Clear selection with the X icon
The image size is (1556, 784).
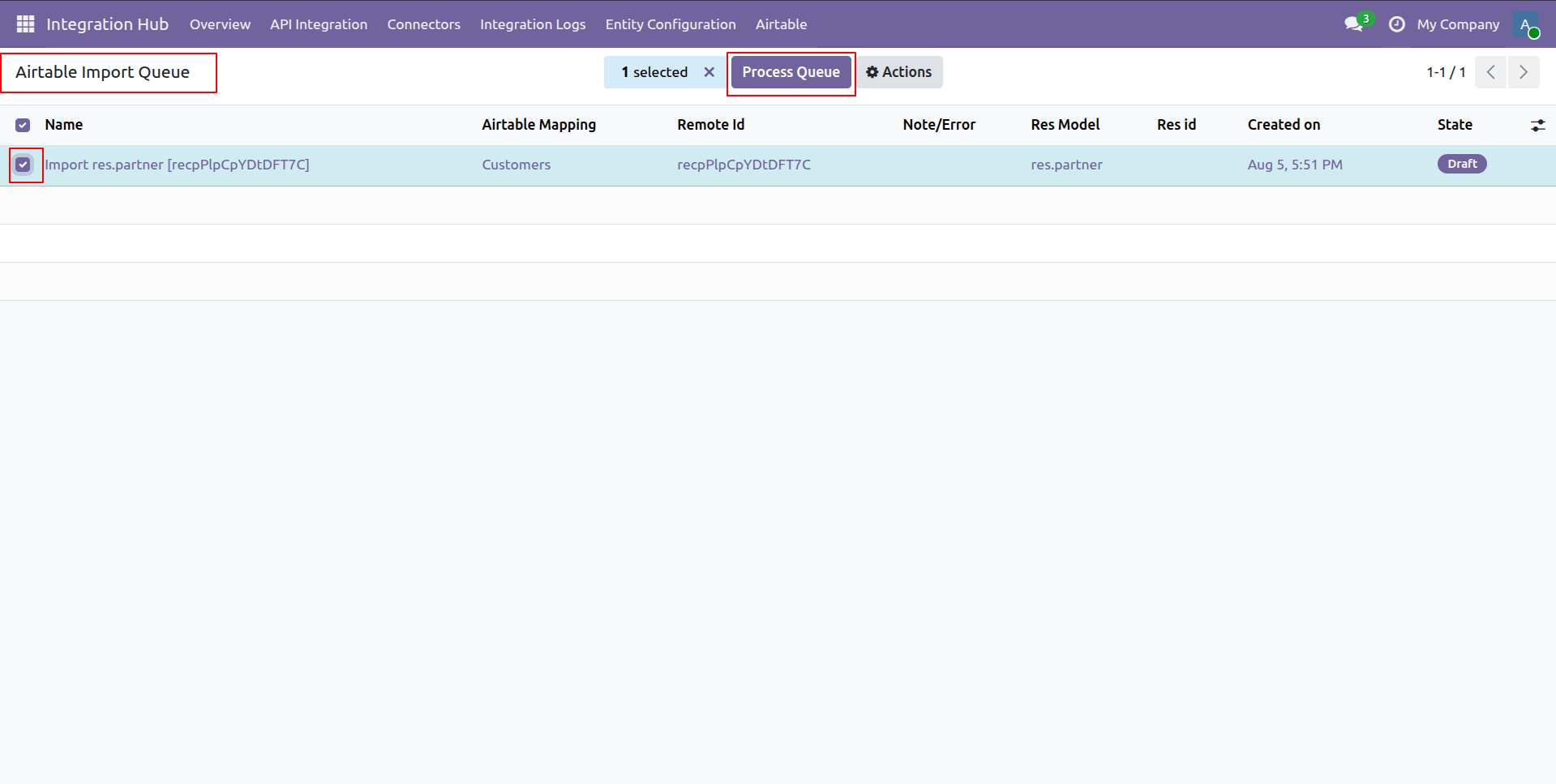(709, 72)
